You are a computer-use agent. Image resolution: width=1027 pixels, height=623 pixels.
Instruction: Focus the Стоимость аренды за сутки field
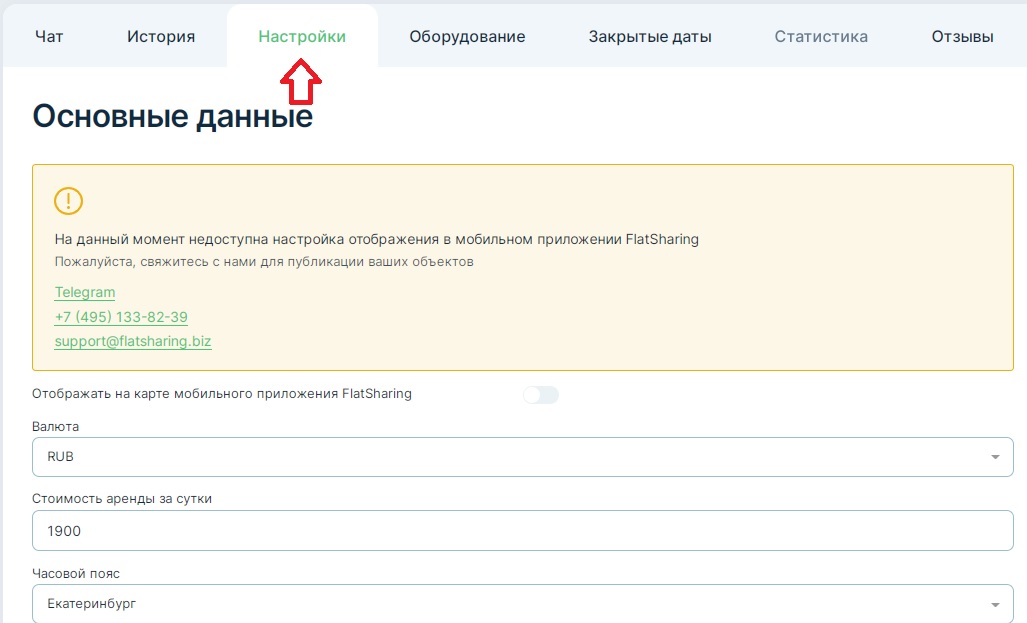(x=522, y=531)
